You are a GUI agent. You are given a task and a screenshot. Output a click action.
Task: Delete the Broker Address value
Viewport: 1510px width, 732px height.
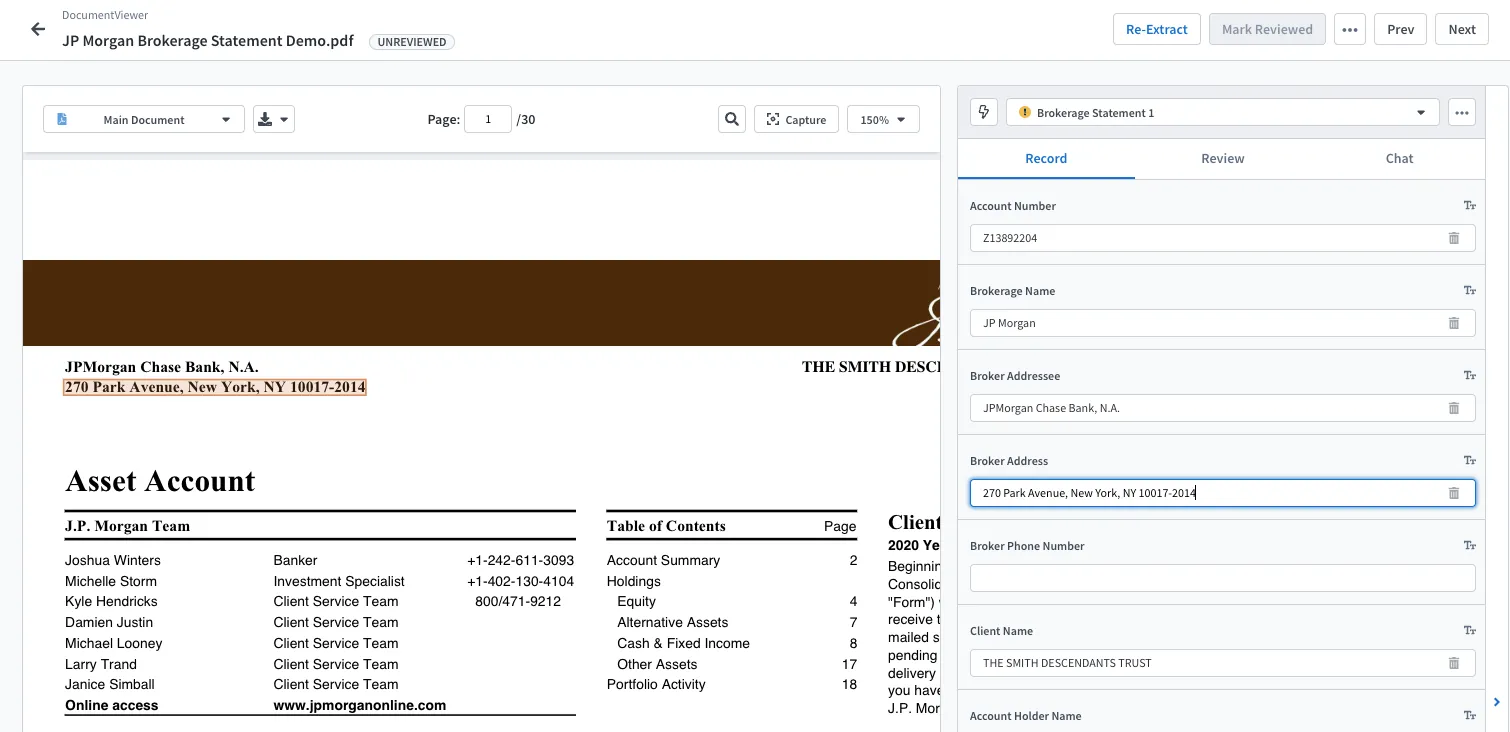tap(1454, 493)
